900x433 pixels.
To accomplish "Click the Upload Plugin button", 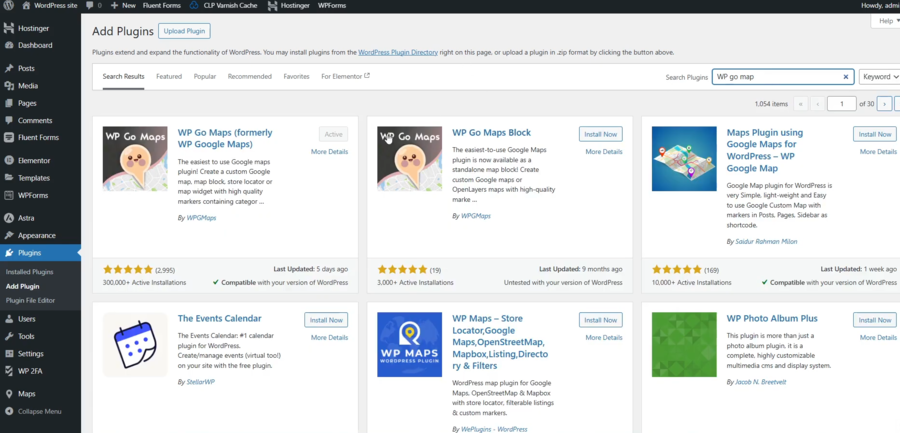I will click(184, 31).
